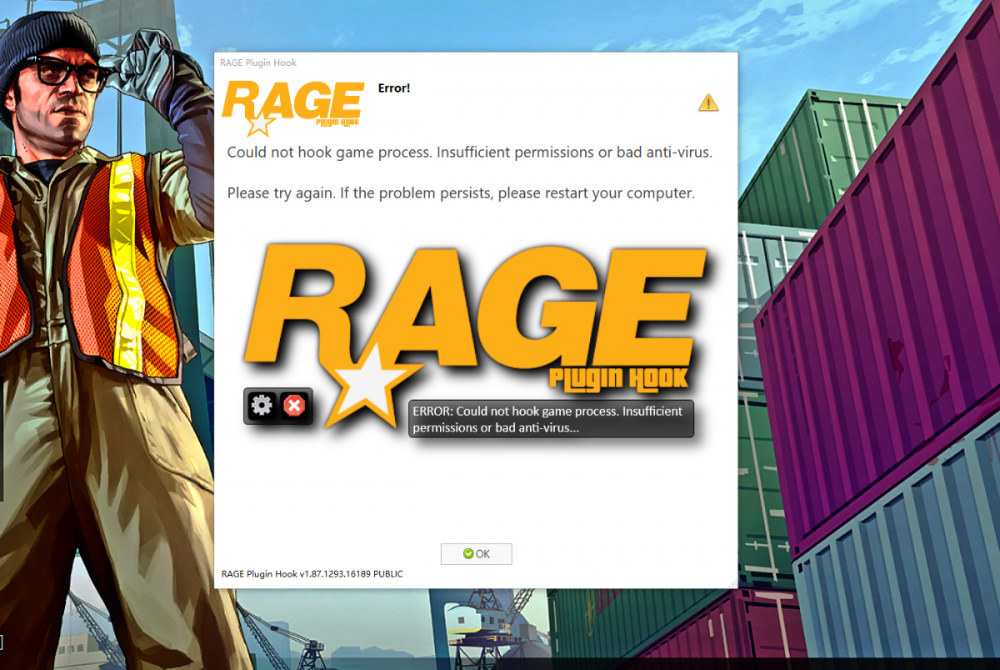Click the small RAGE Plugin Hook header logo

click(x=293, y=108)
